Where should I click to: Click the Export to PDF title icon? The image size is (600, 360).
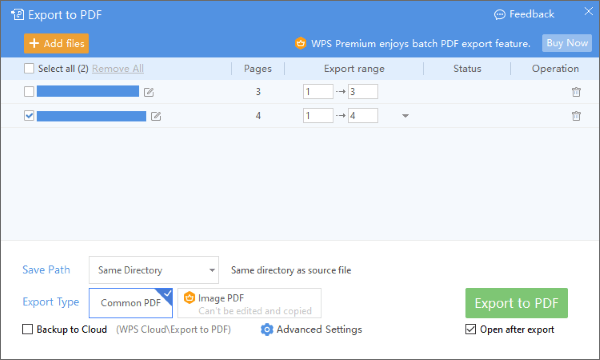click(x=18, y=15)
